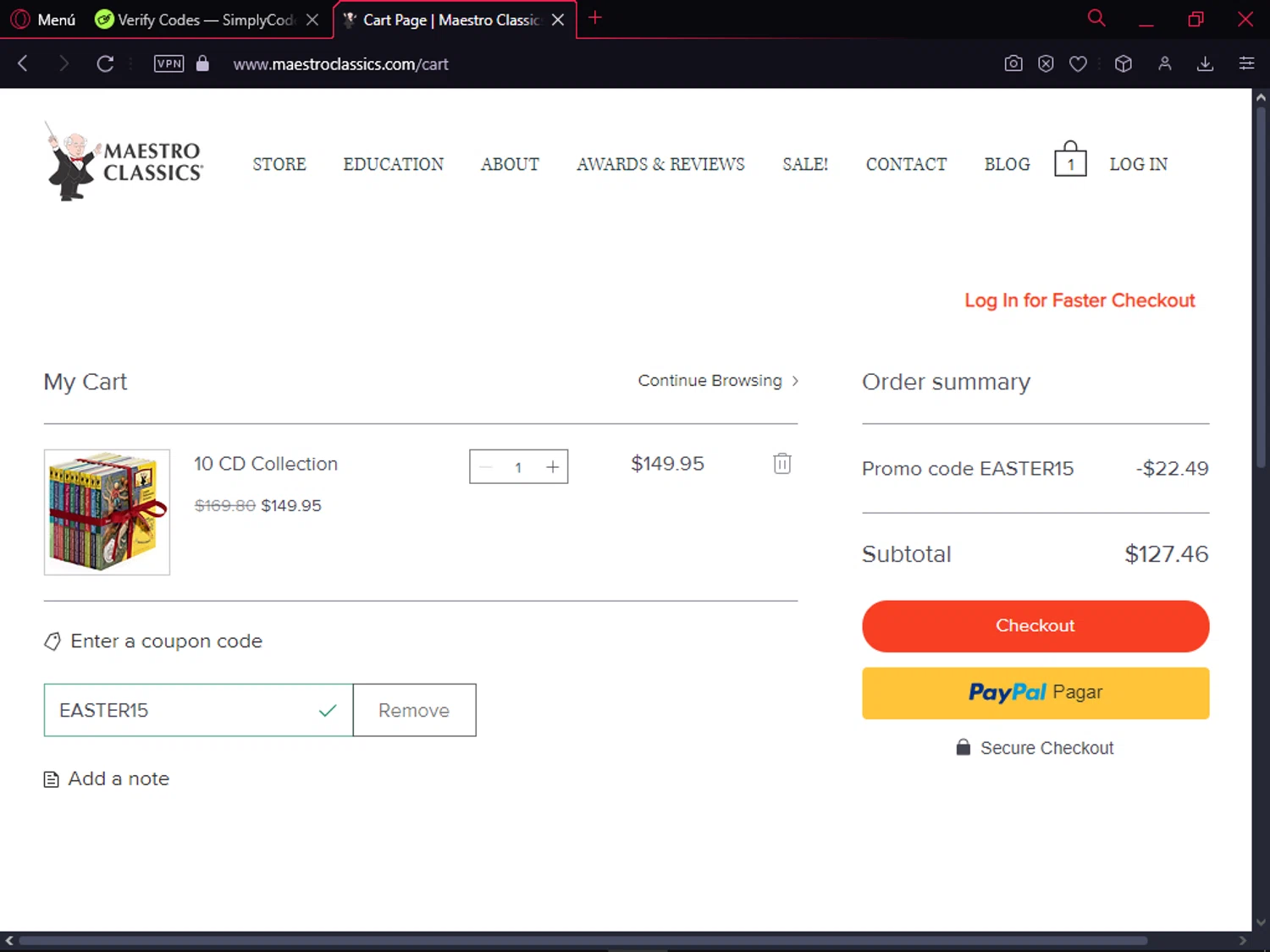
Task: Click the -$22.49 discount amount
Action: tap(1172, 469)
